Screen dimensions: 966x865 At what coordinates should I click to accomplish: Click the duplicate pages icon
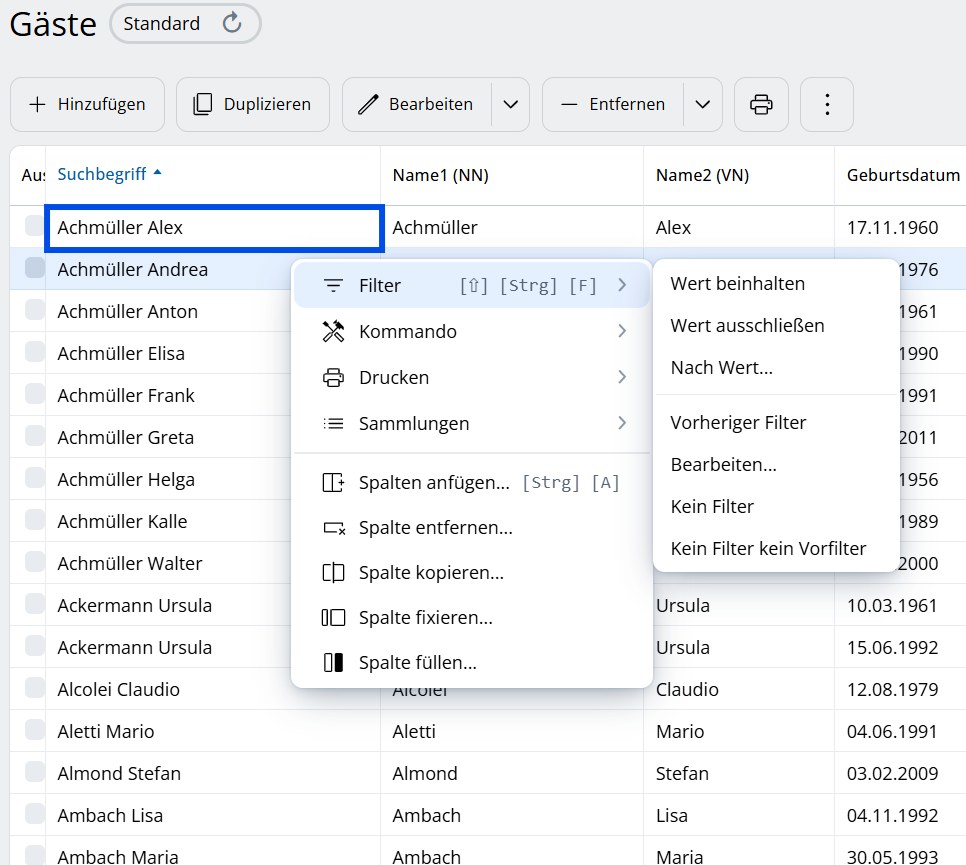tap(203, 105)
